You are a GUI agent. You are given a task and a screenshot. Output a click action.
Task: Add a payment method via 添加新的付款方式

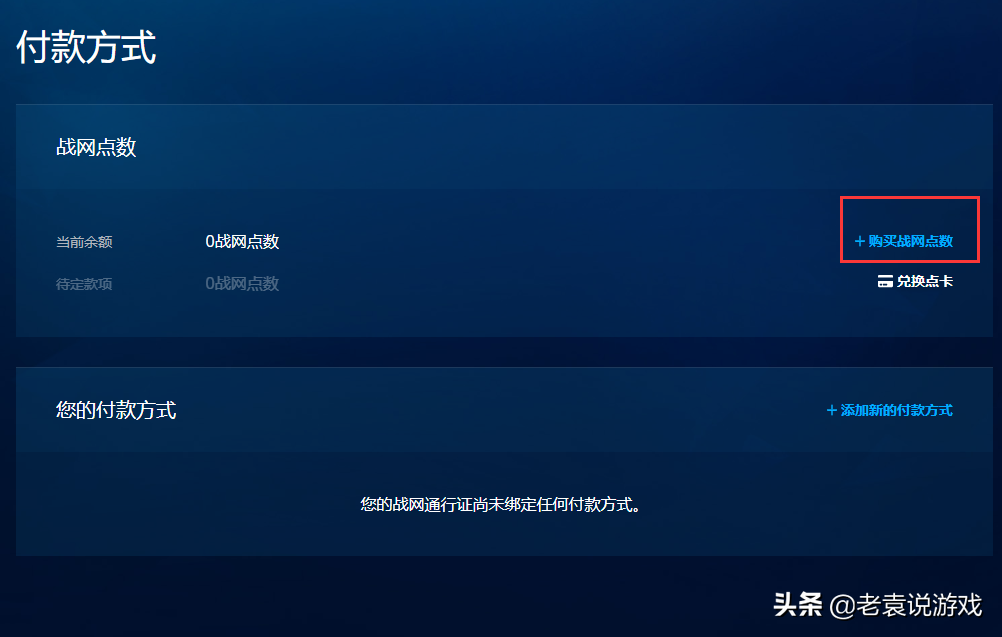(890, 410)
